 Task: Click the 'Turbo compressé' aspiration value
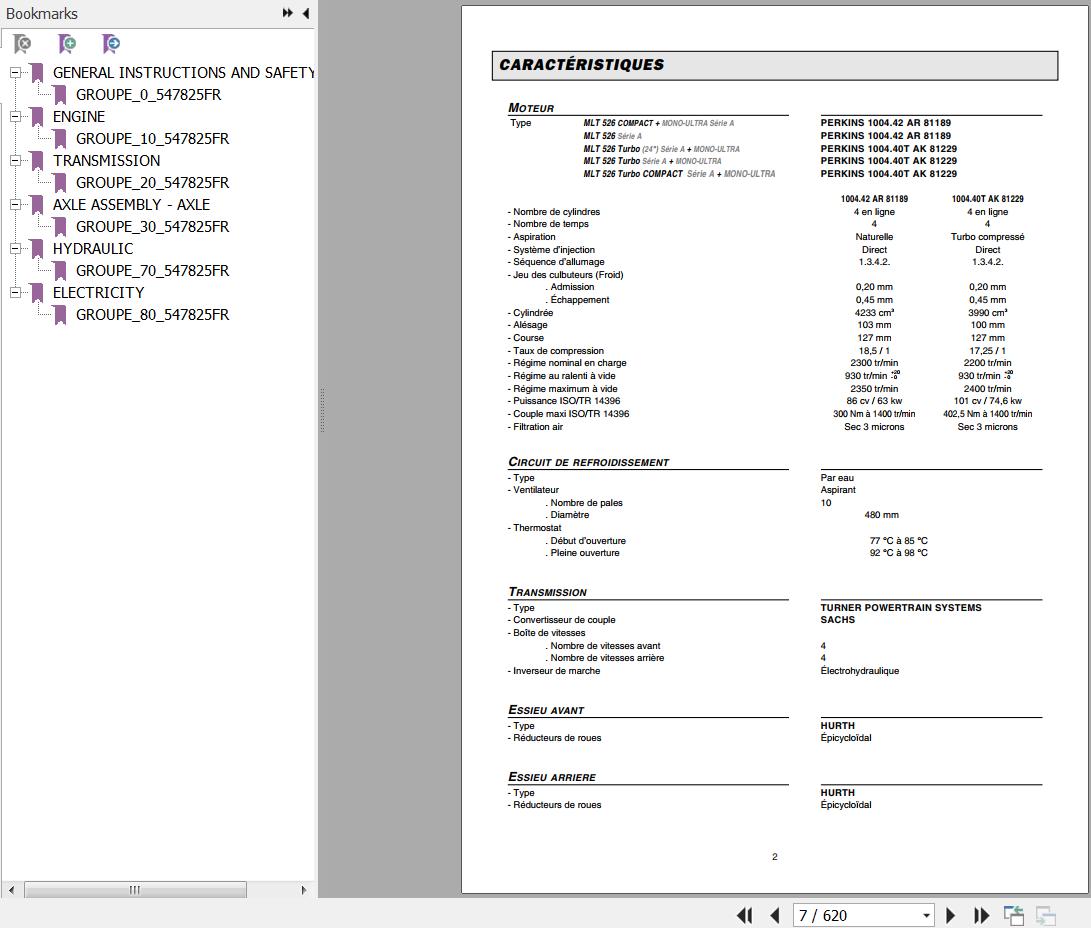click(x=987, y=237)
